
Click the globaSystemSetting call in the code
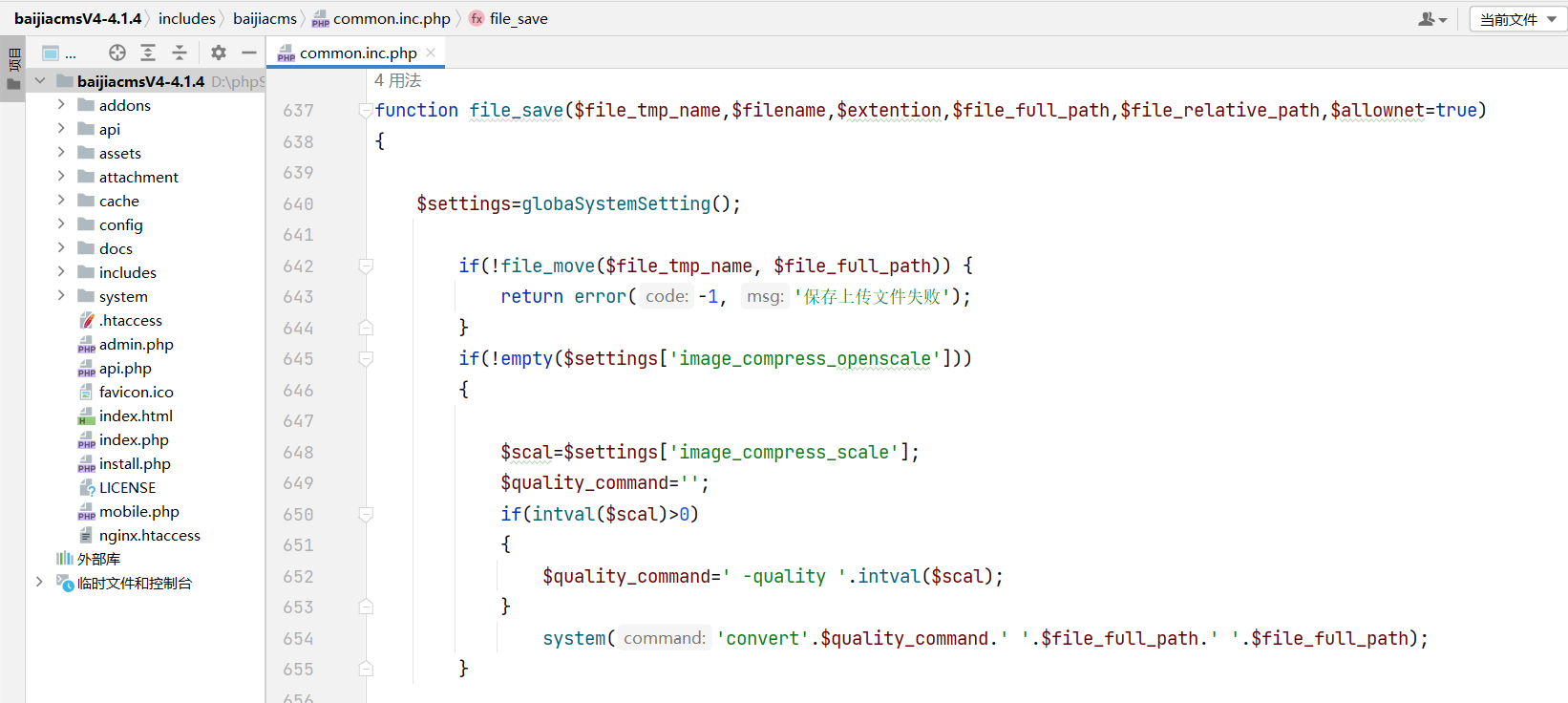coord(616,203)
